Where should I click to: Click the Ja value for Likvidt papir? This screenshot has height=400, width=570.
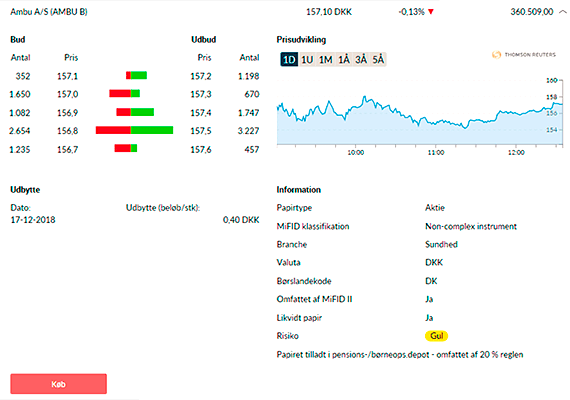(429, 318)
